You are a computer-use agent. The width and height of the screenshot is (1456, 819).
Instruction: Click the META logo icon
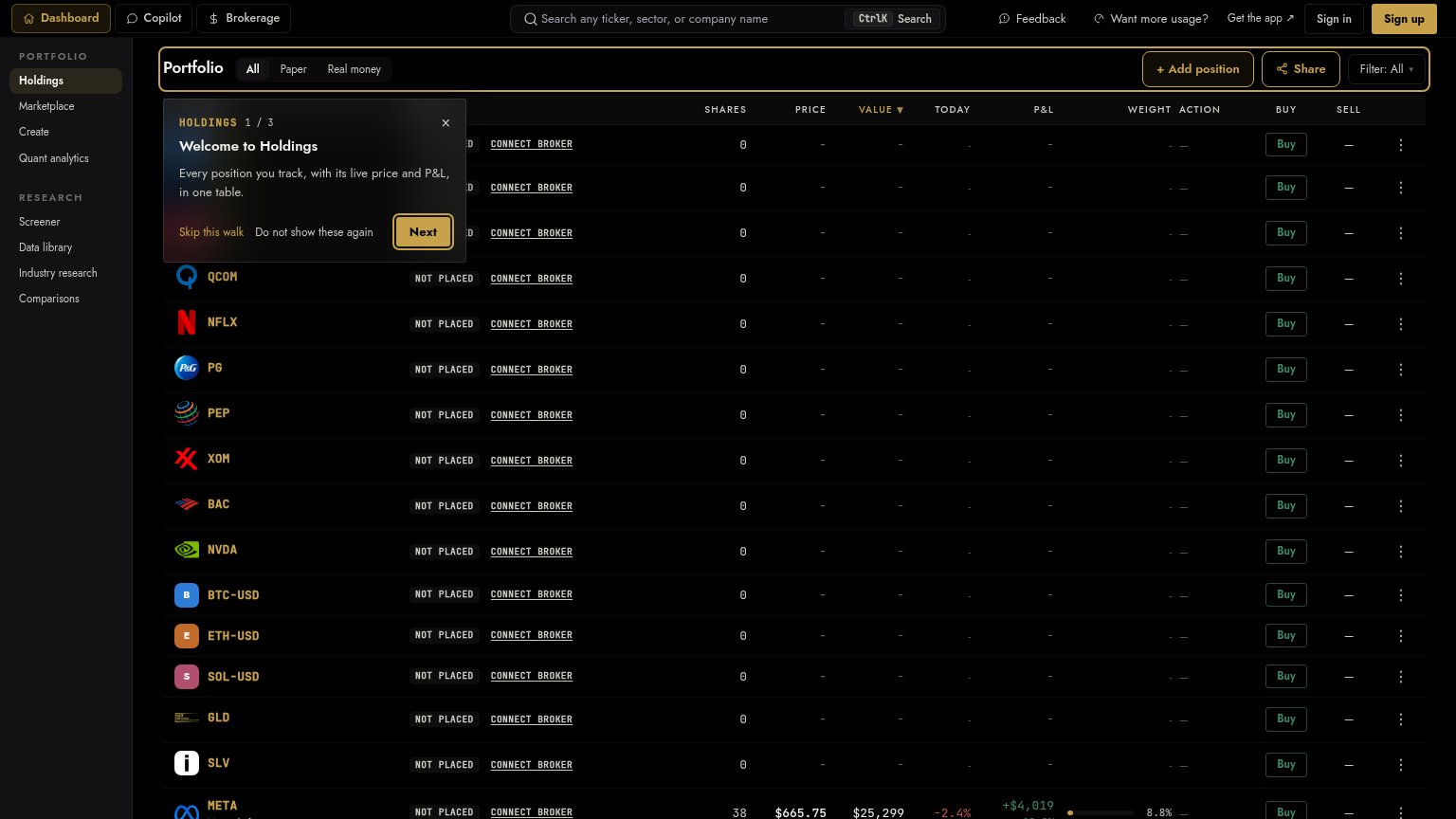point(187,811)
